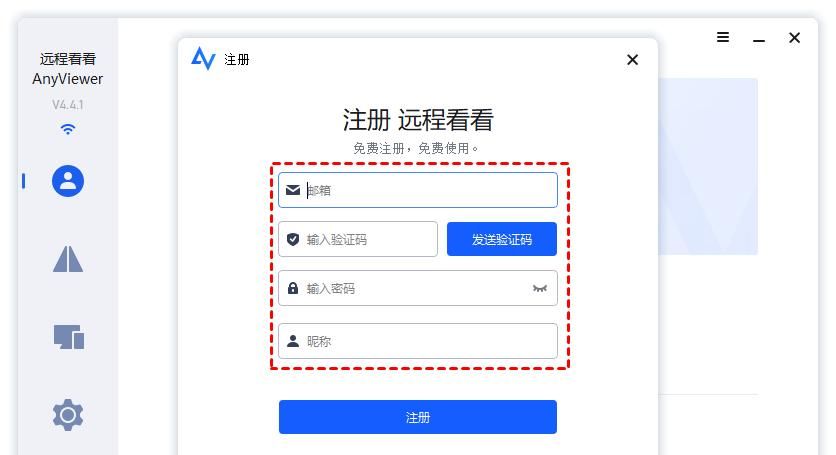Click the envelope icon in email field
Screen dimensions: 836x455
pos(293,190)
